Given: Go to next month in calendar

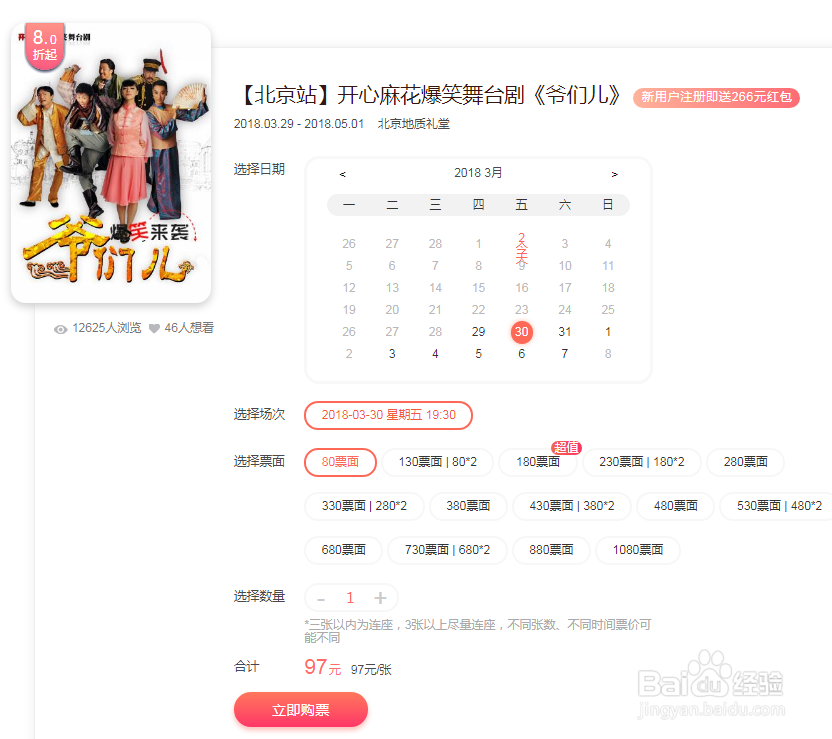Looking at the screenshot, I should [x=614, y=174].
